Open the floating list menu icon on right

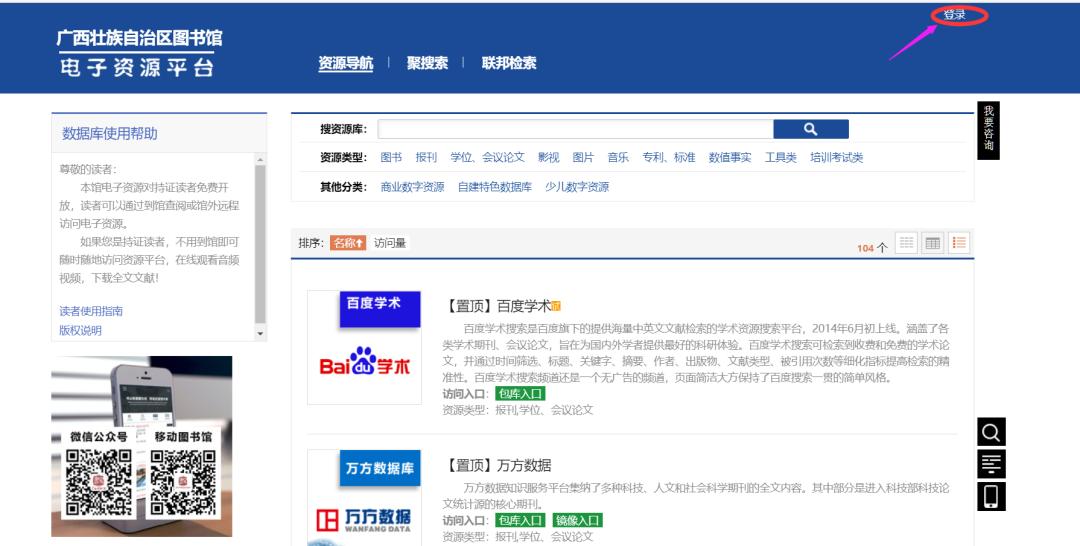991,463
